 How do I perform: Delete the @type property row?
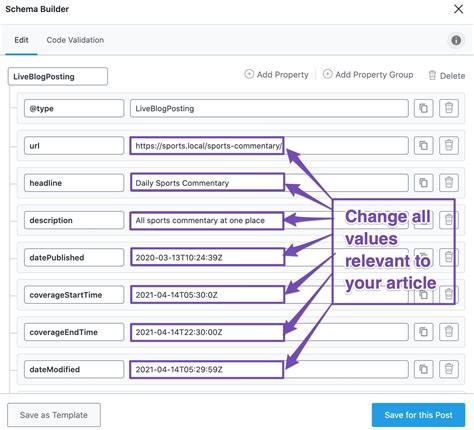click(449, 108)
